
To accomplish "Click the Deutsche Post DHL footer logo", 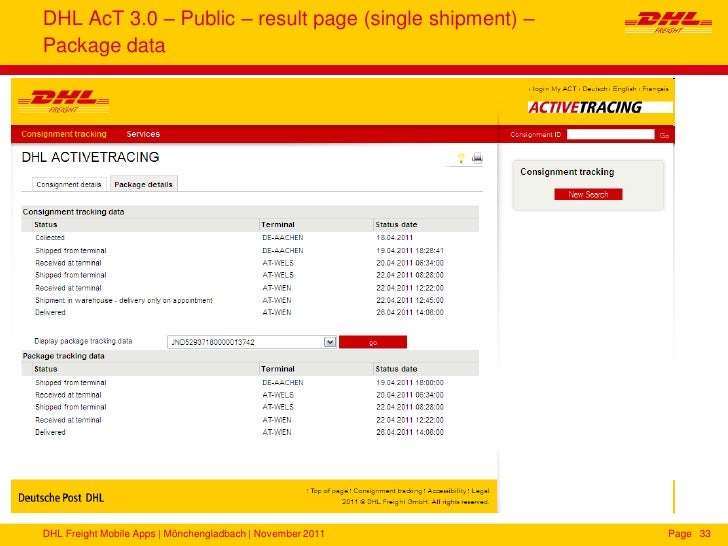I will 61,498.
